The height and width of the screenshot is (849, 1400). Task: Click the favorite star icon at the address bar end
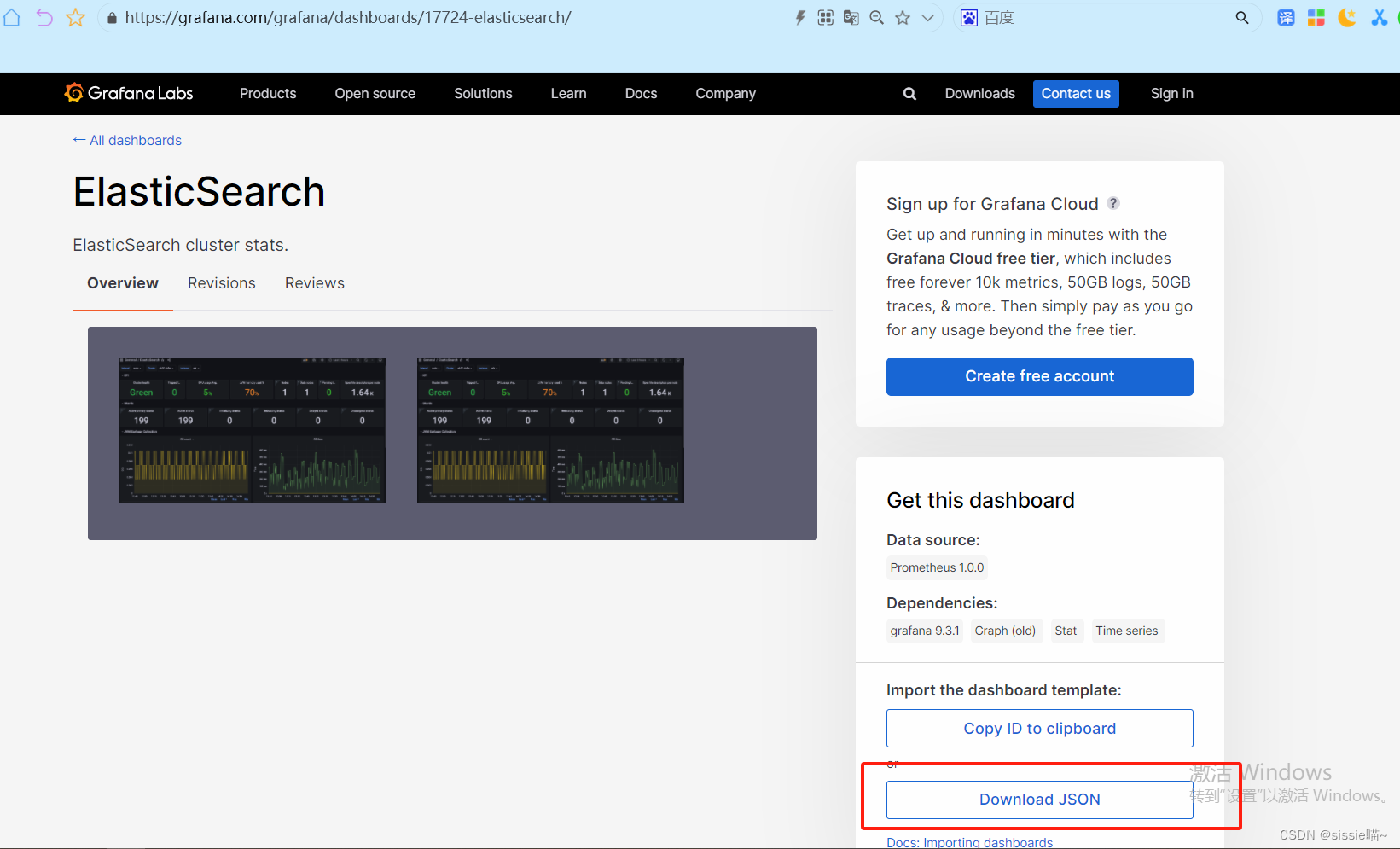(x=903, y=18)
